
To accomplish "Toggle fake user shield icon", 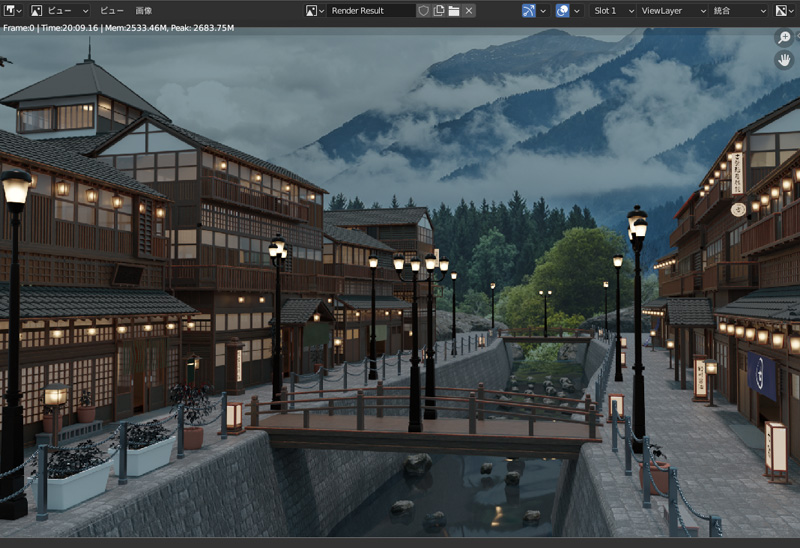I will (423, 10).
